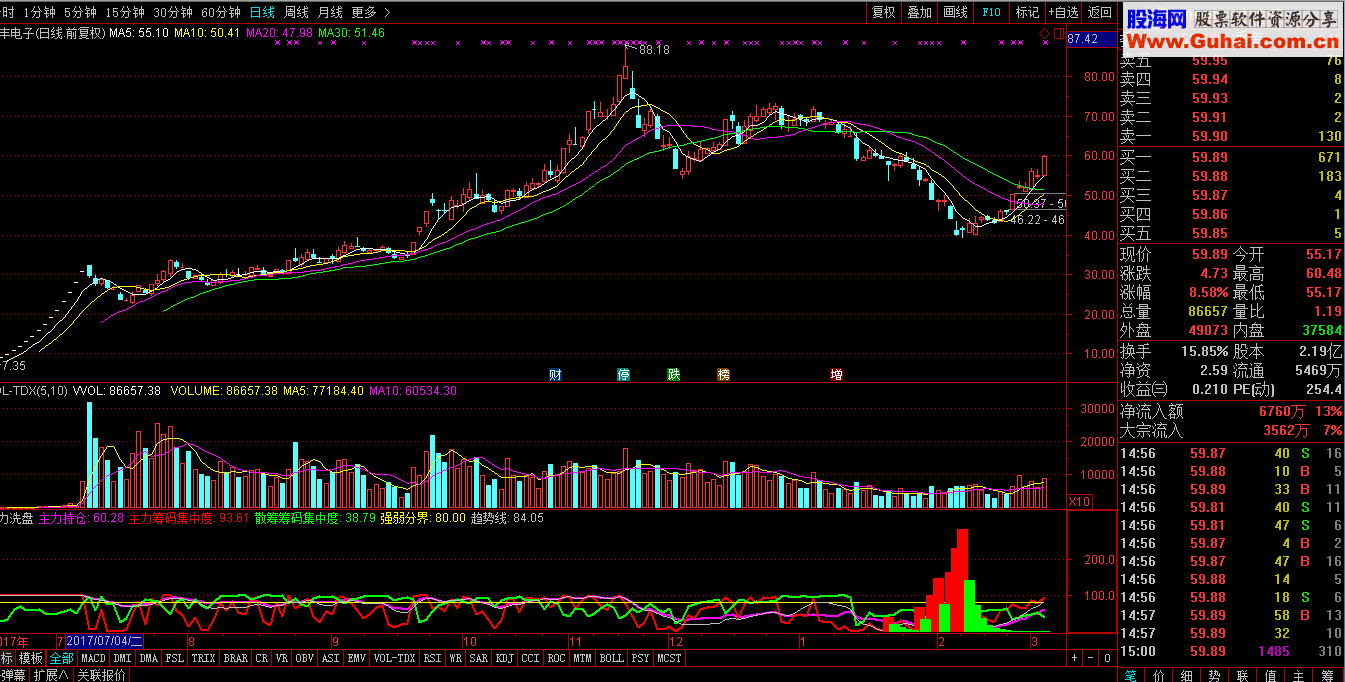Click the X10 volume scale indicator
1345x682 pixels.
(x=1079, y=501)
